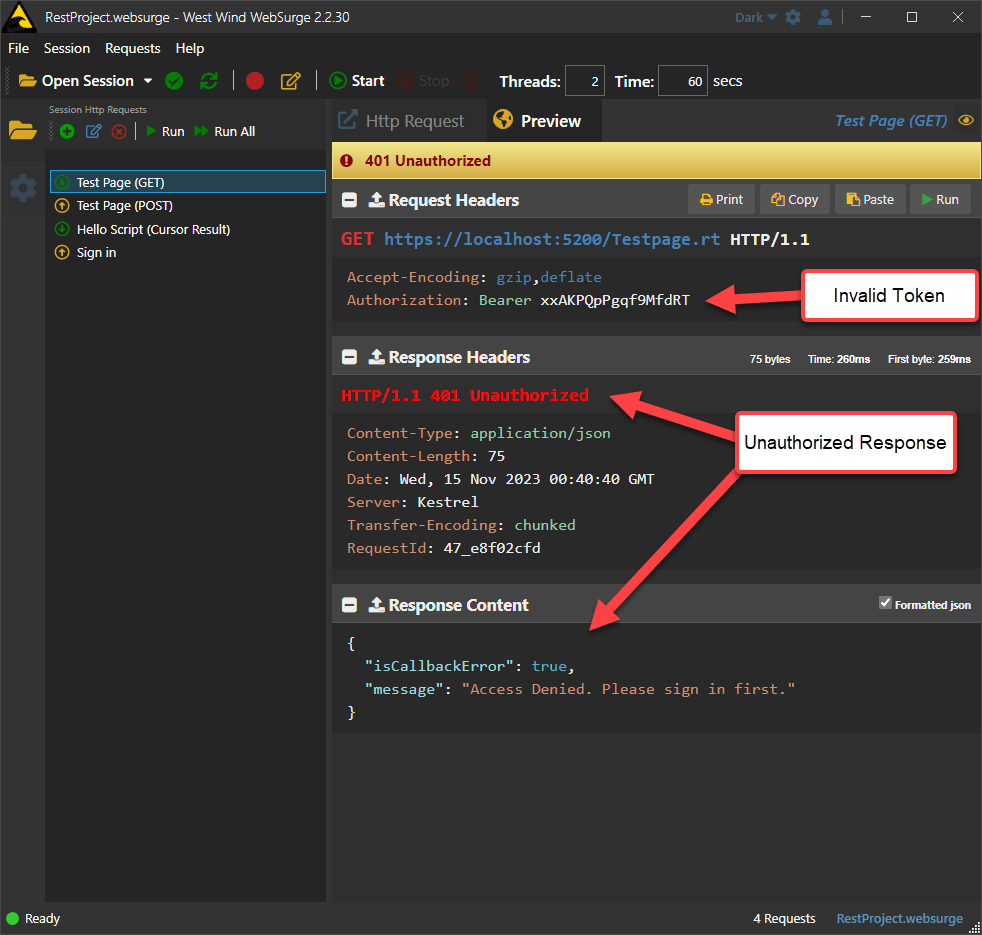Click the Paste button
982x935 pixels.
point(870,199)
